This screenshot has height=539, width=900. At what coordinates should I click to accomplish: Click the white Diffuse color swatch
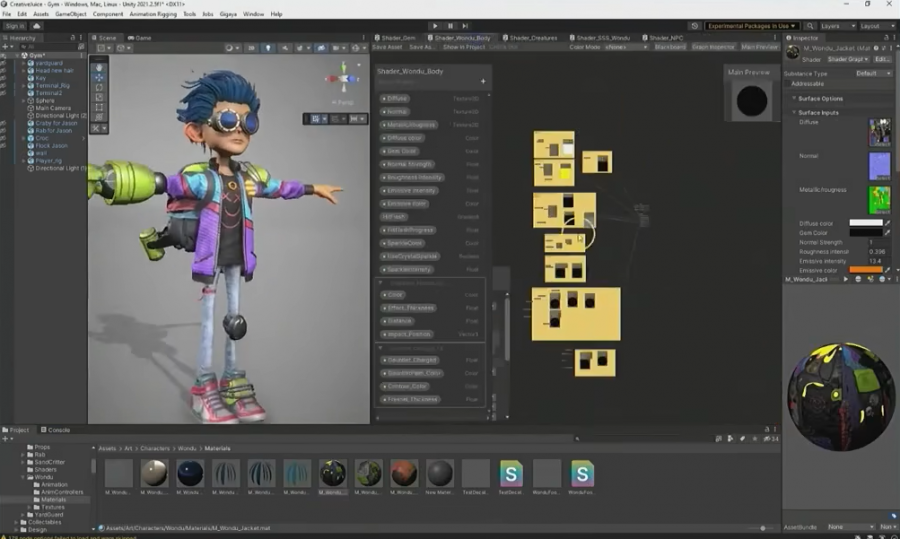click(866, 223)
